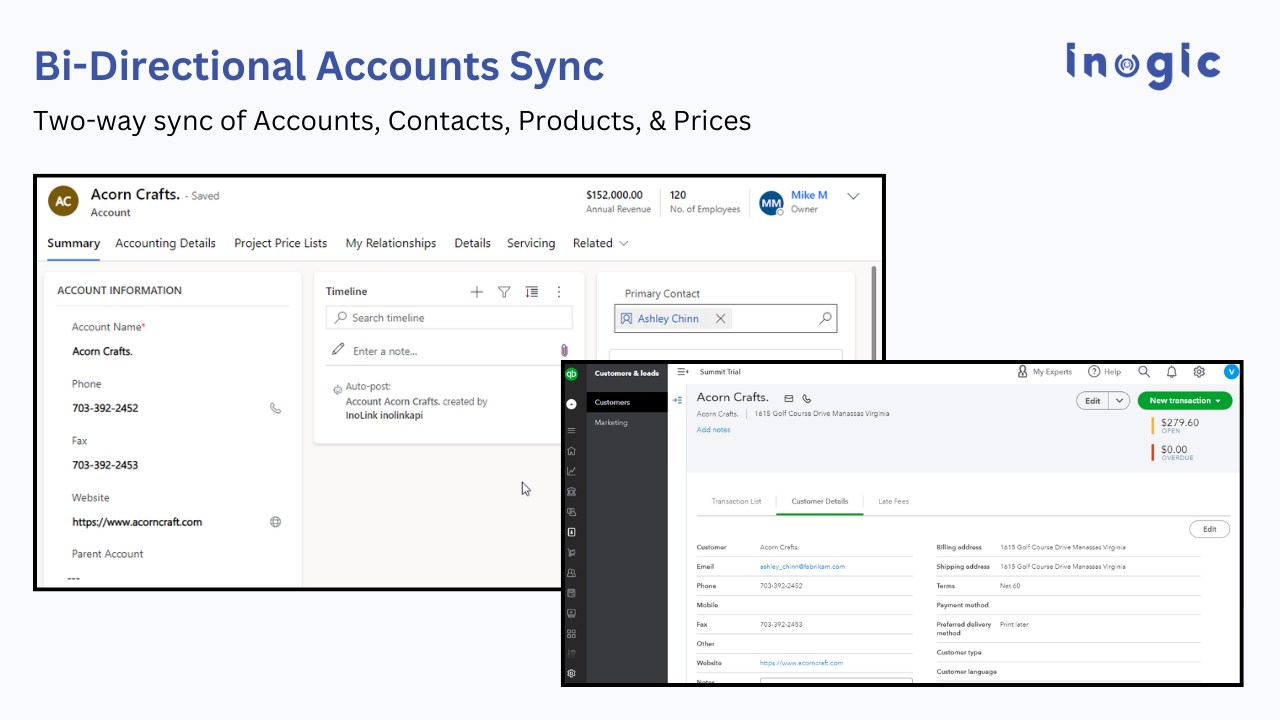Click the Dynamics form vertical scrollbar
This screenshot has height=720, width=1280.
pyautogui.click(x=876, y=313)
